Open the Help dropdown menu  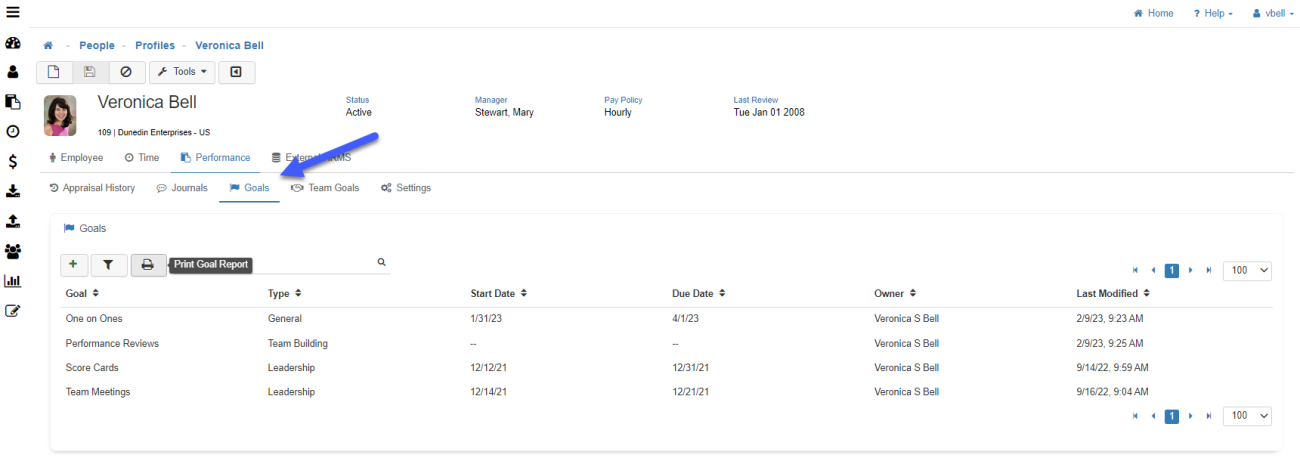(x=1213, y=13)
